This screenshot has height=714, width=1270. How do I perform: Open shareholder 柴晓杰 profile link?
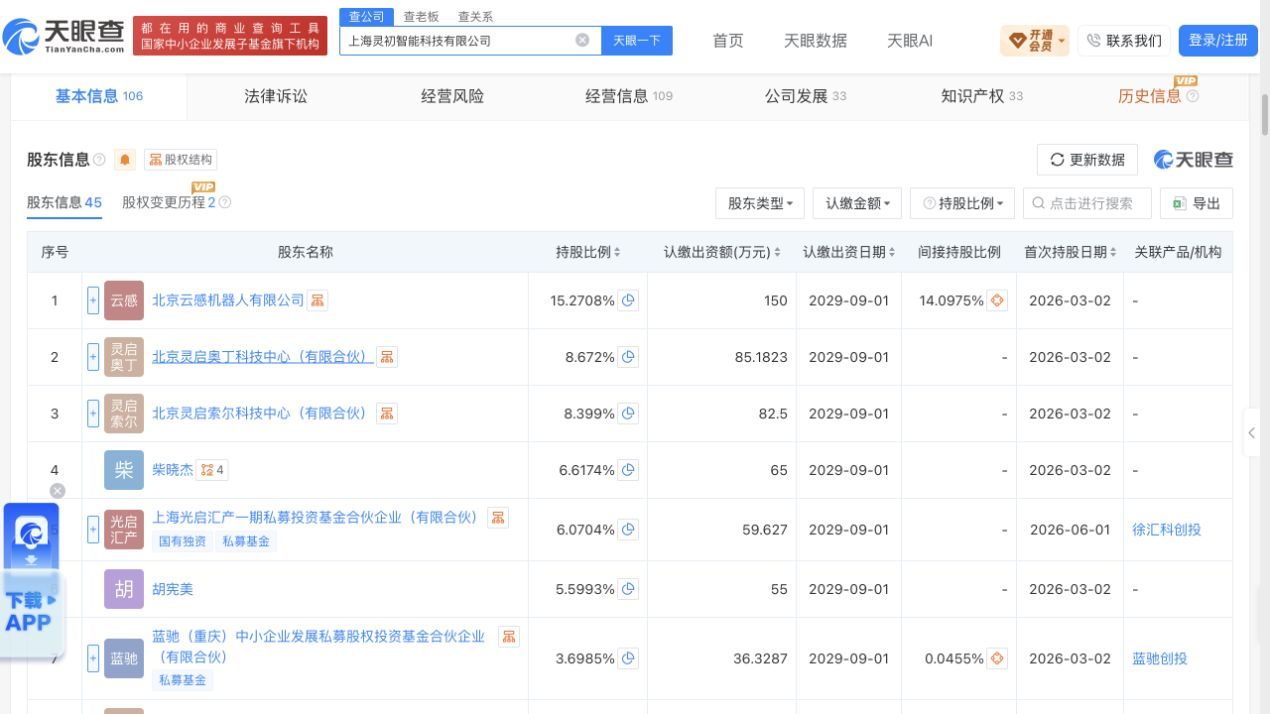pyautogui.click(x=174, y=470)
